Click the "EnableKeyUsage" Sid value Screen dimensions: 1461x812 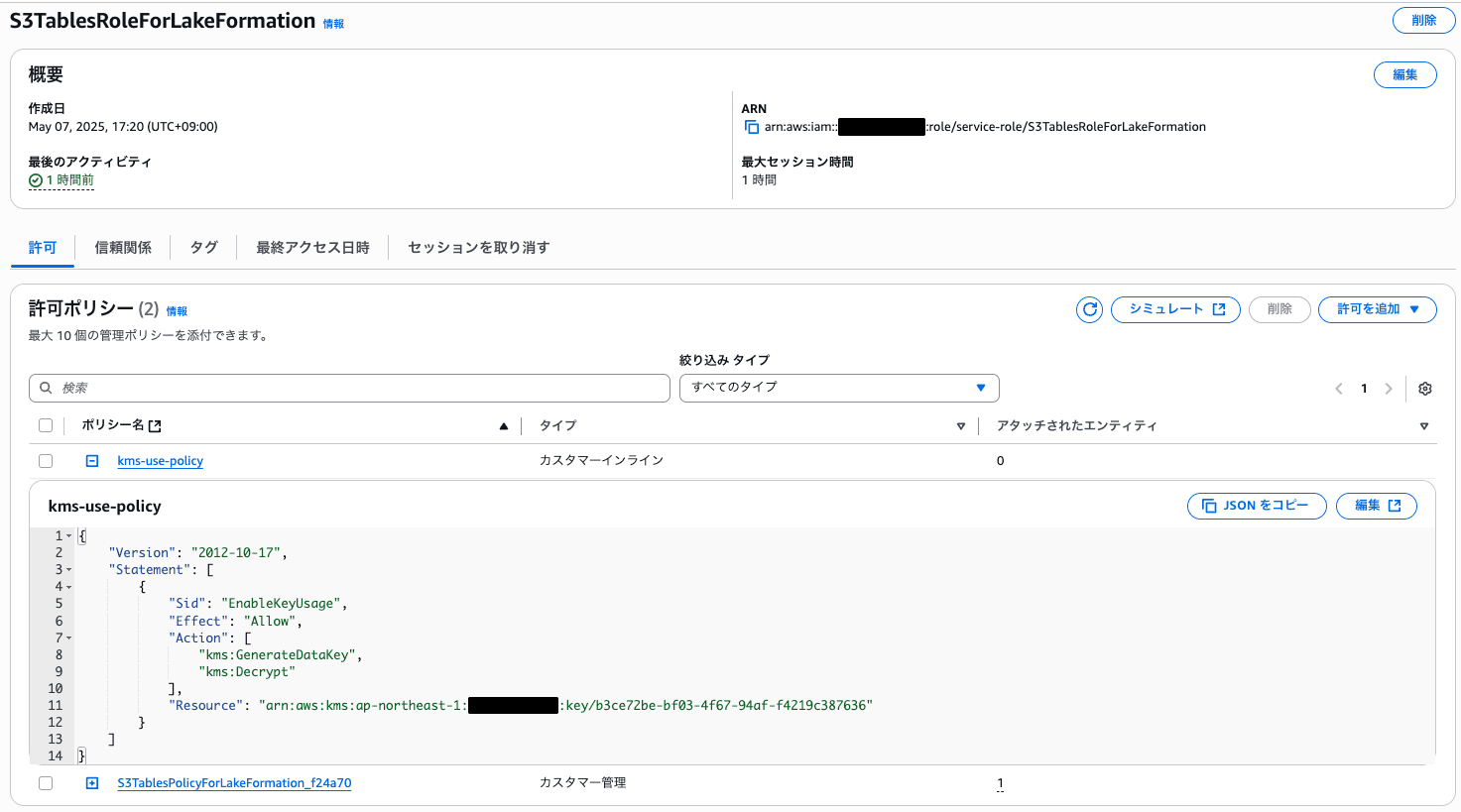pos(281,603)
